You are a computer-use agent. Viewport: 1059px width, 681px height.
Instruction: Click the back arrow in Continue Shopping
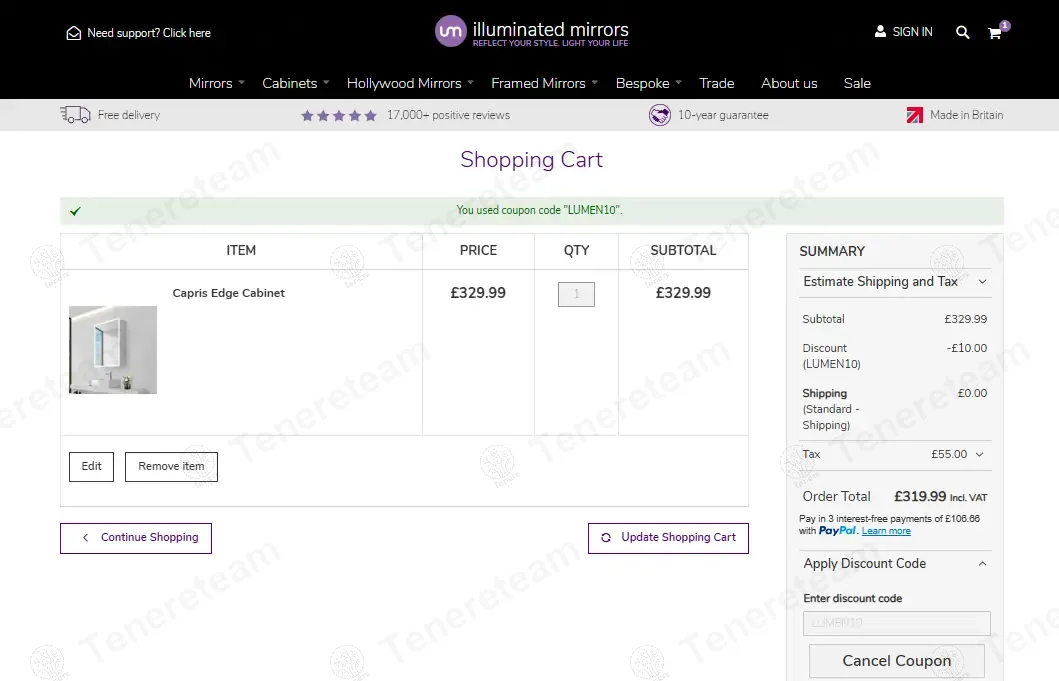(x=86, y=538)
